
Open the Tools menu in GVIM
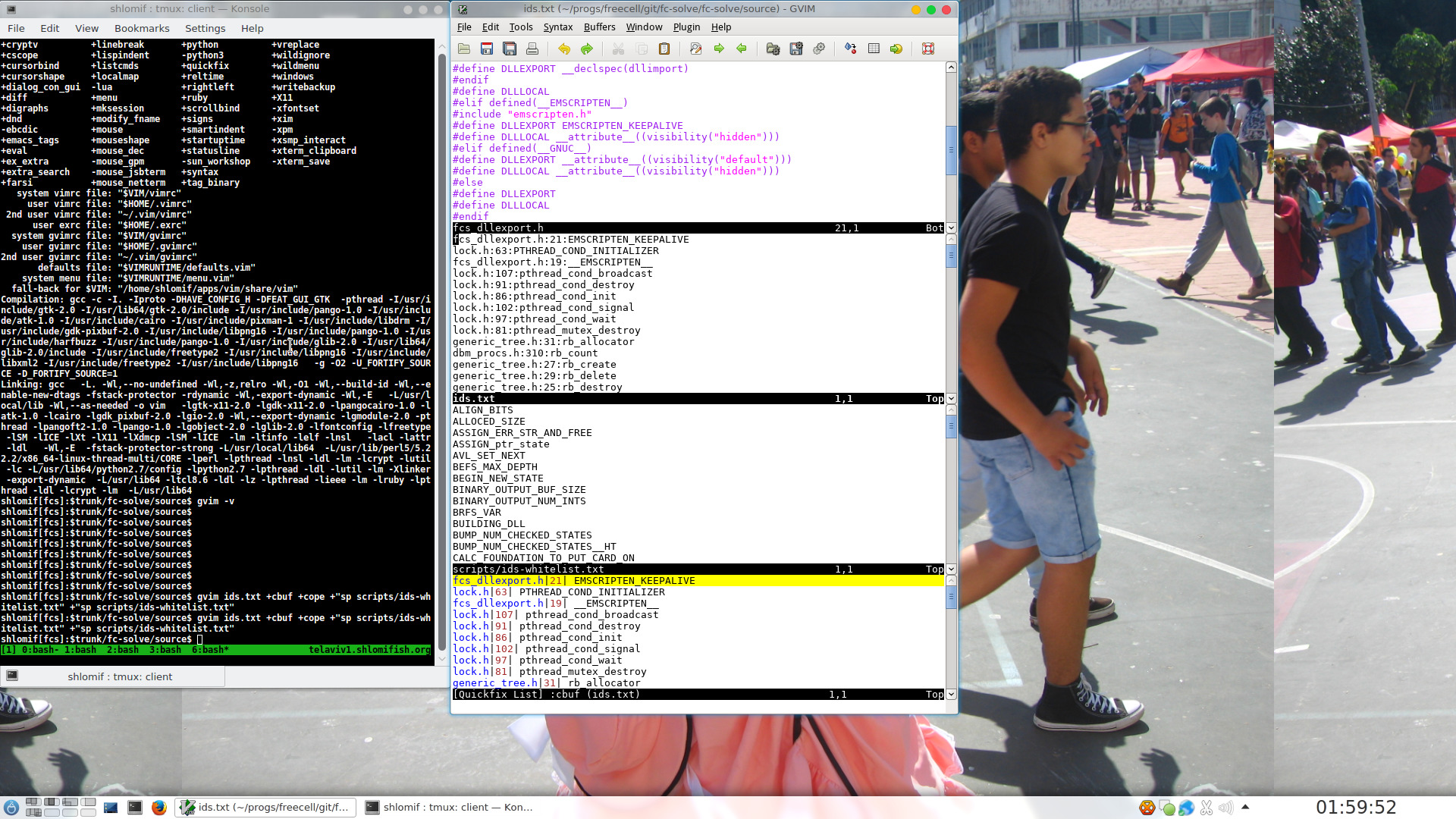[521, 27]
